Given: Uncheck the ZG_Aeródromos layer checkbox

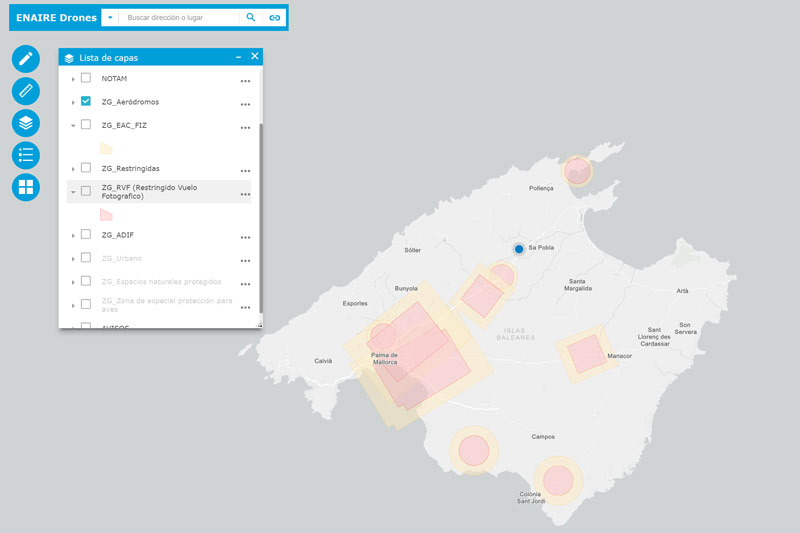Looking at the screenshot, I should (86, 102).
